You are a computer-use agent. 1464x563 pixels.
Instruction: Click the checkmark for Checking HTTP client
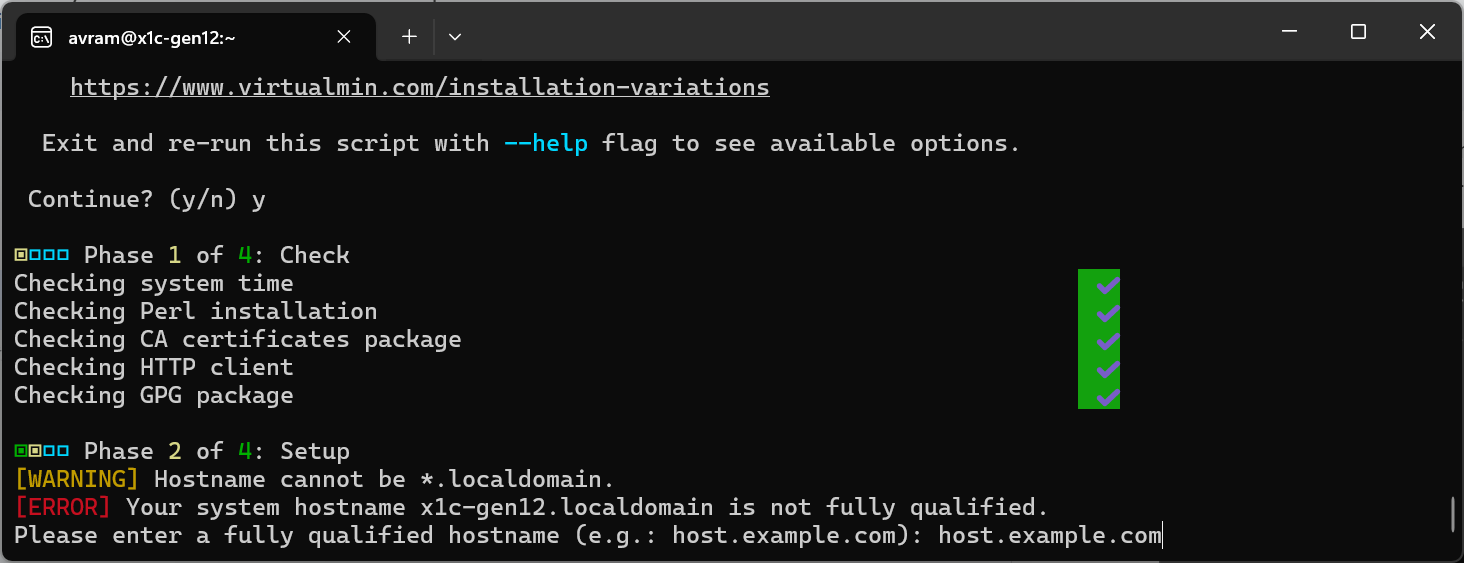point(1099,367)
